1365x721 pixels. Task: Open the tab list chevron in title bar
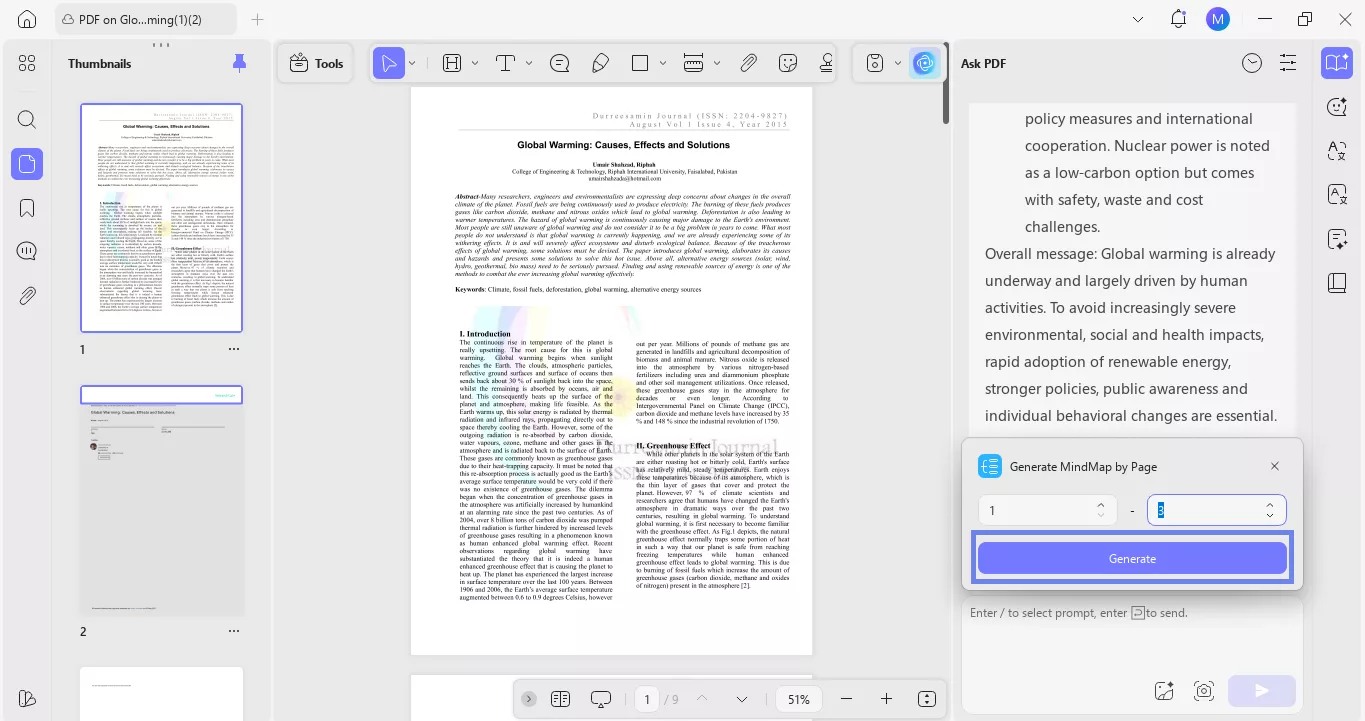pyautogui.click(x=1138, y=19)
